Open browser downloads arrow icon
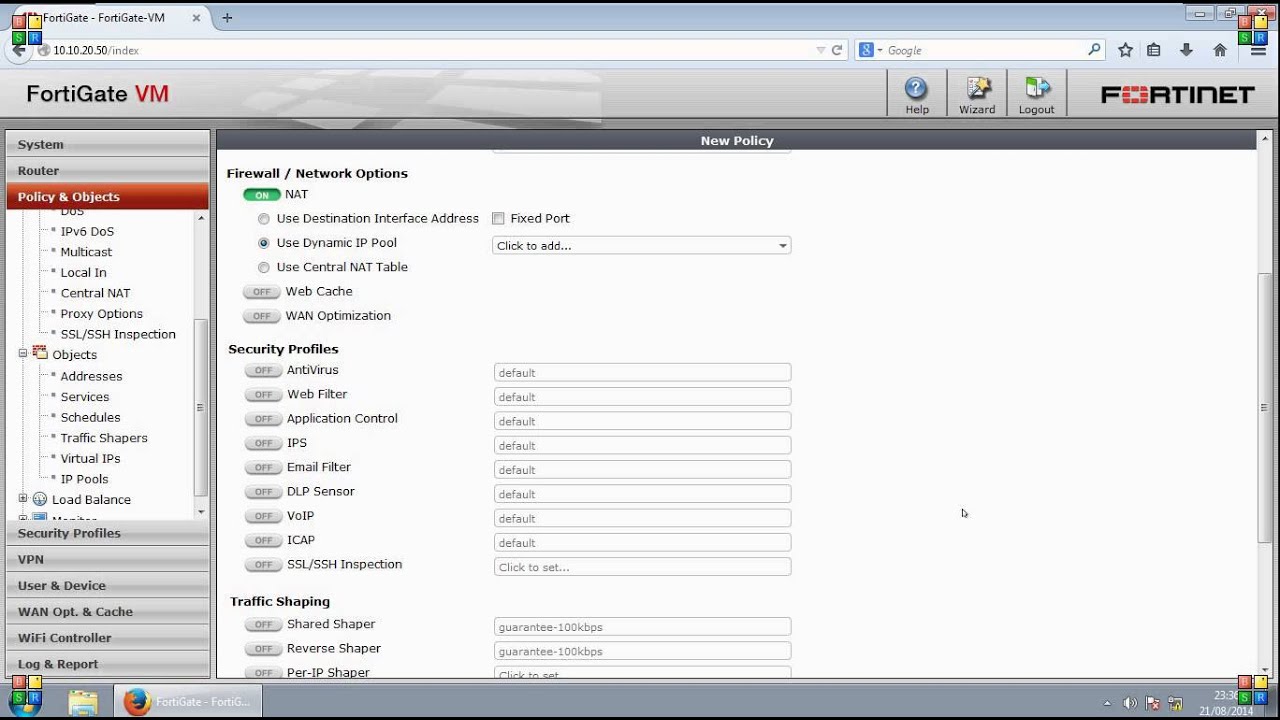 pos(1186,50)
